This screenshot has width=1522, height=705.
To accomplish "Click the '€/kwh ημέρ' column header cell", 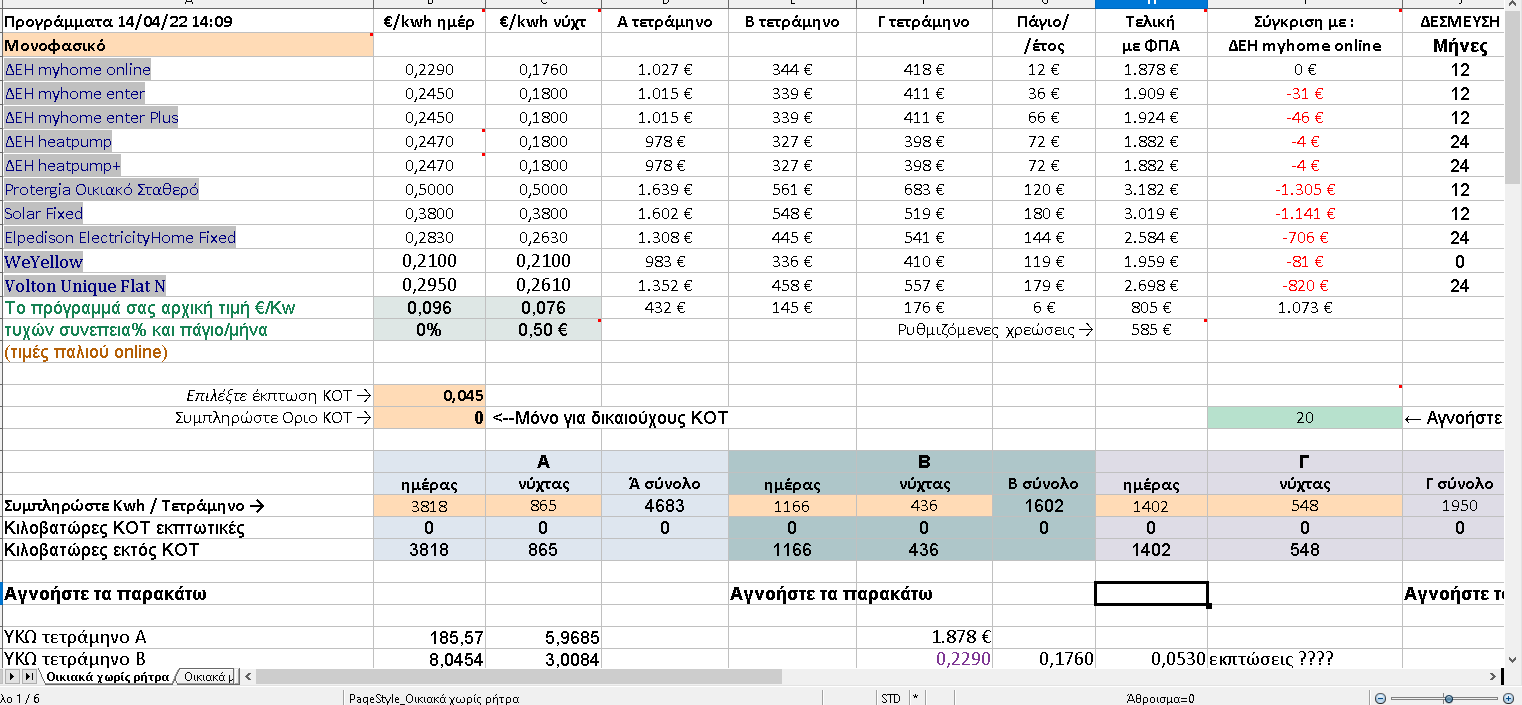I will point(429,21).
